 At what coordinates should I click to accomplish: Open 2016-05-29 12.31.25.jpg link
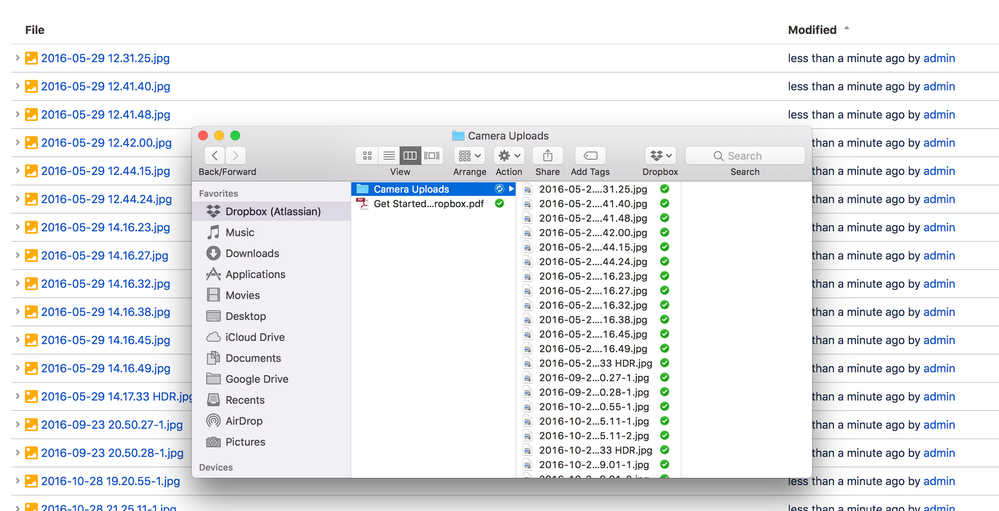pos(105,59)
